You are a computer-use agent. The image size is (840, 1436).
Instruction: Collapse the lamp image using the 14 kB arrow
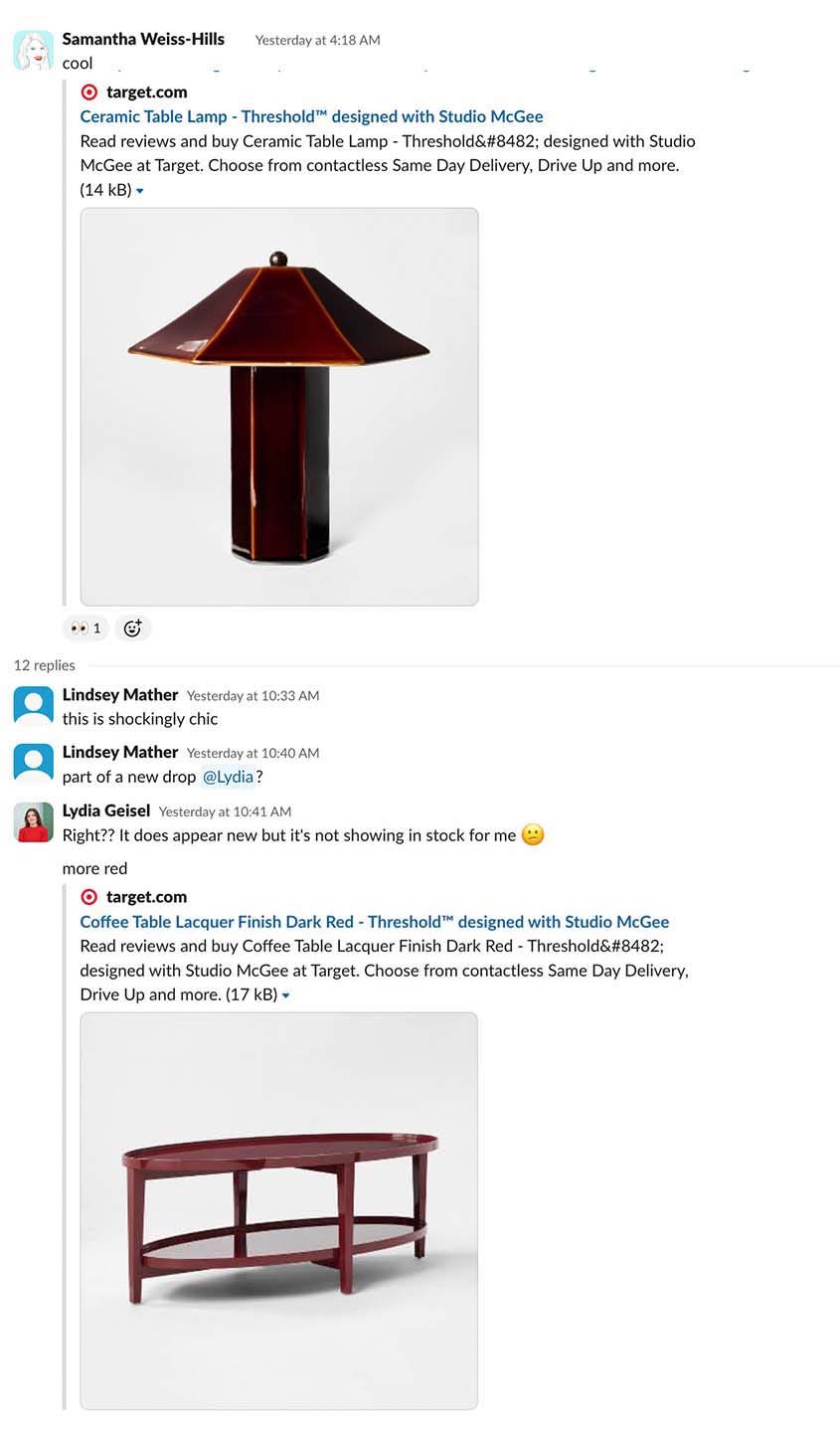point(140,191)
